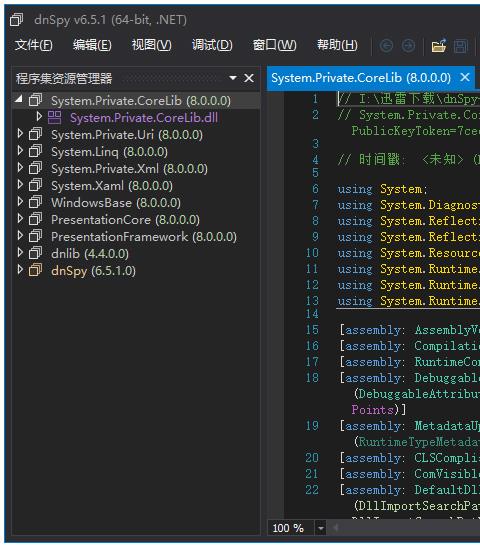480x546 pixels.
Task: Expand the System.Private.Uri (8.0.0.0) node
Action: [20, 133]
